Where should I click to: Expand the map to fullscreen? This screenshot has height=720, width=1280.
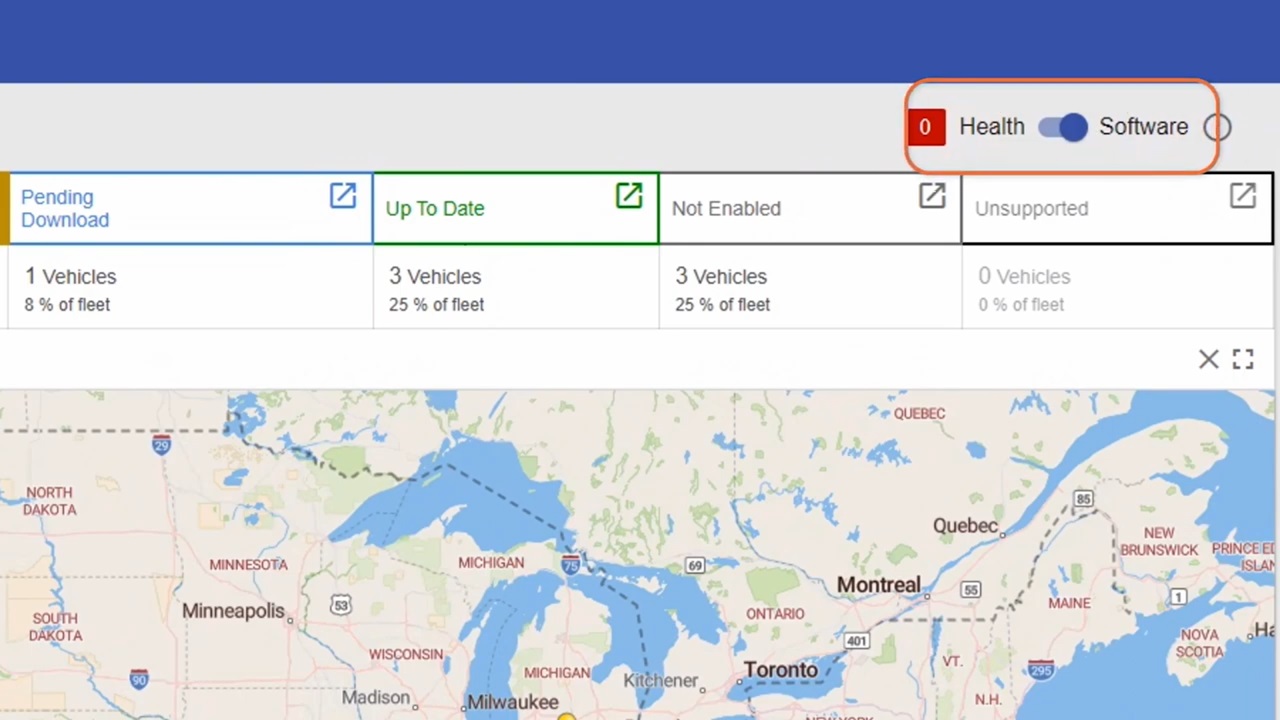(1243, 360)
